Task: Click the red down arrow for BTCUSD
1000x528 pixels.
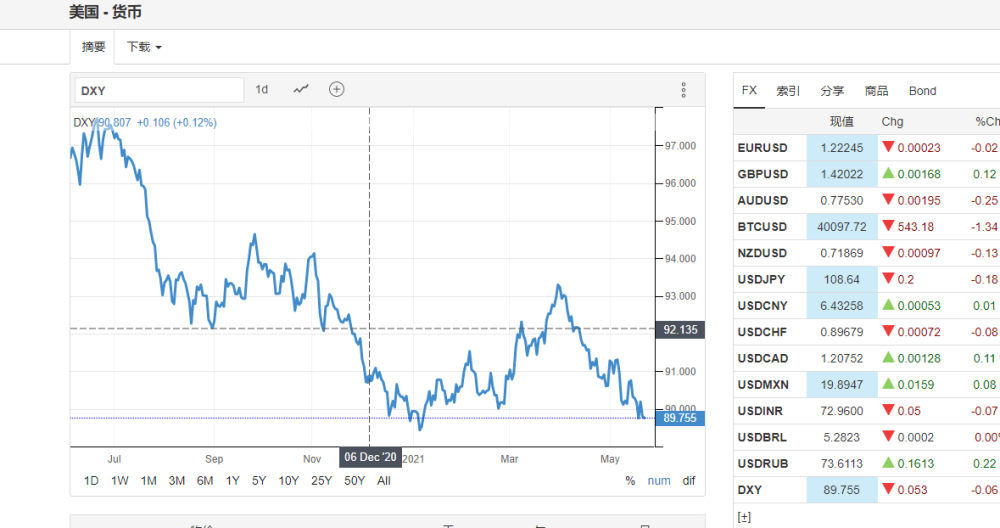Action: pos(888,225)
